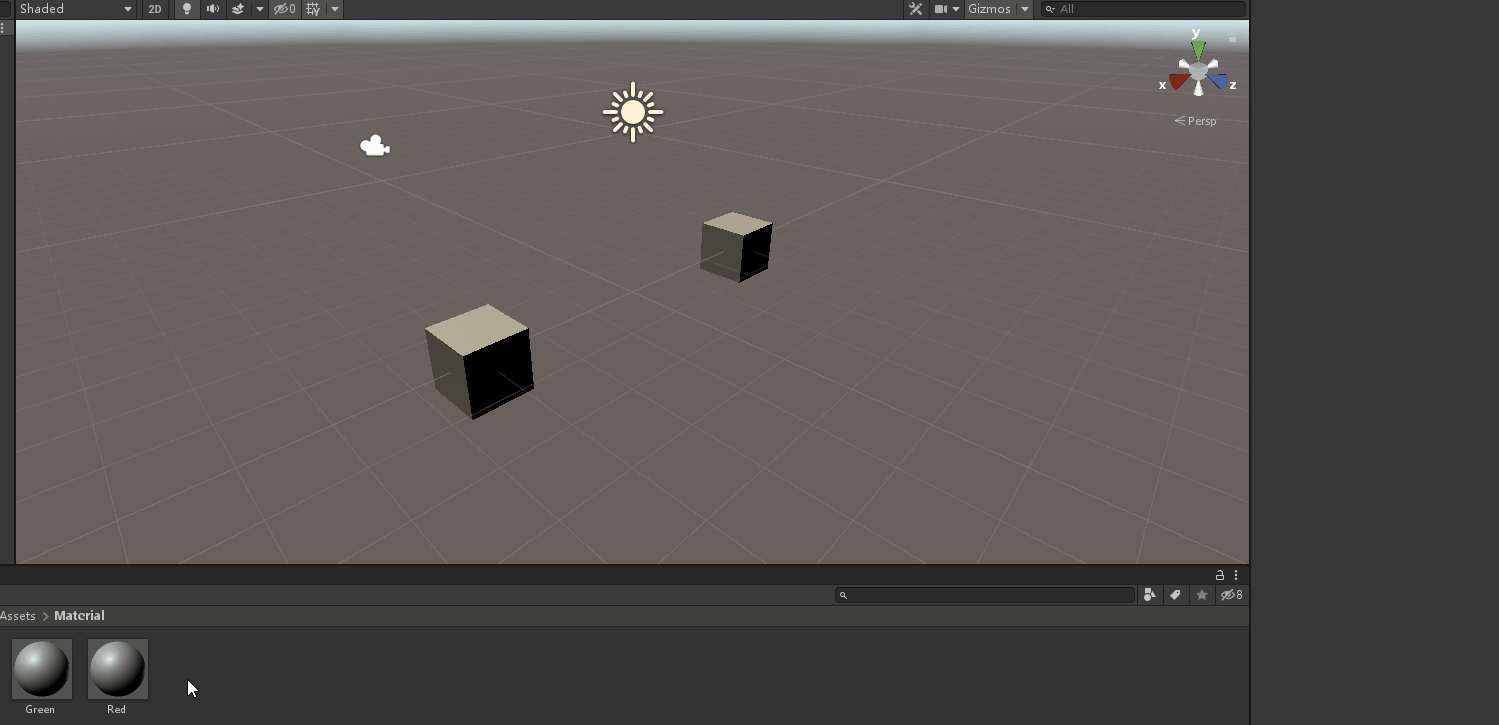Toggle the skybox and effects icon
1499x725 pixels.
point(238,9)
